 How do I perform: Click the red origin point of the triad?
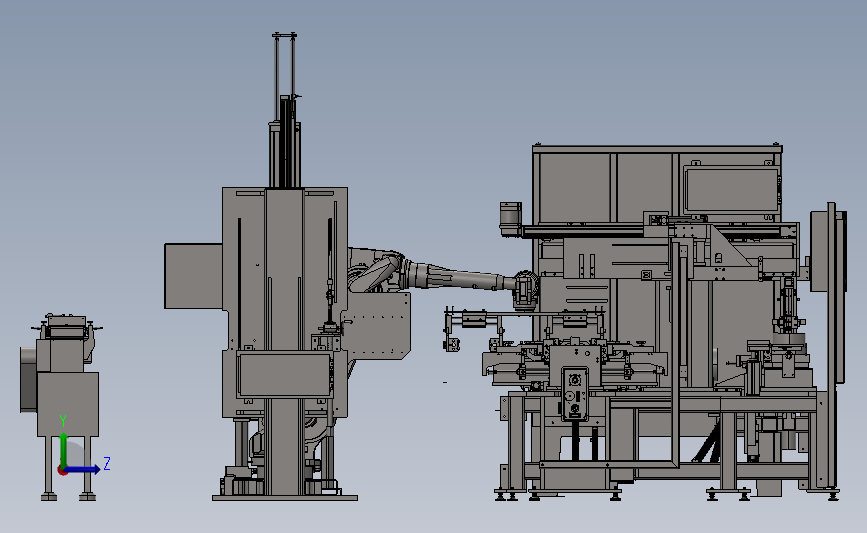(x=62, y=471)
